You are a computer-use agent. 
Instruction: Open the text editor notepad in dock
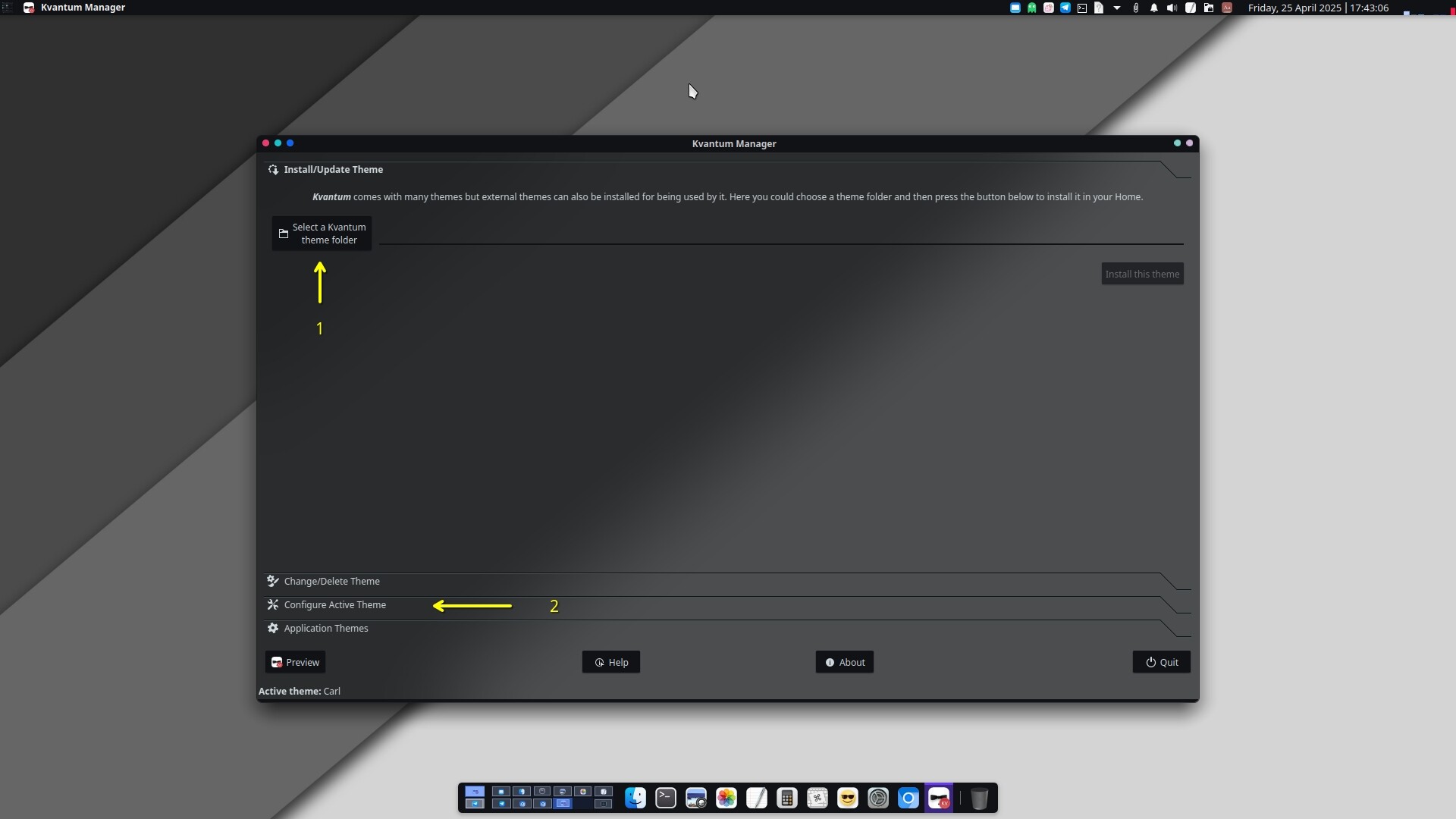point(757,798)
